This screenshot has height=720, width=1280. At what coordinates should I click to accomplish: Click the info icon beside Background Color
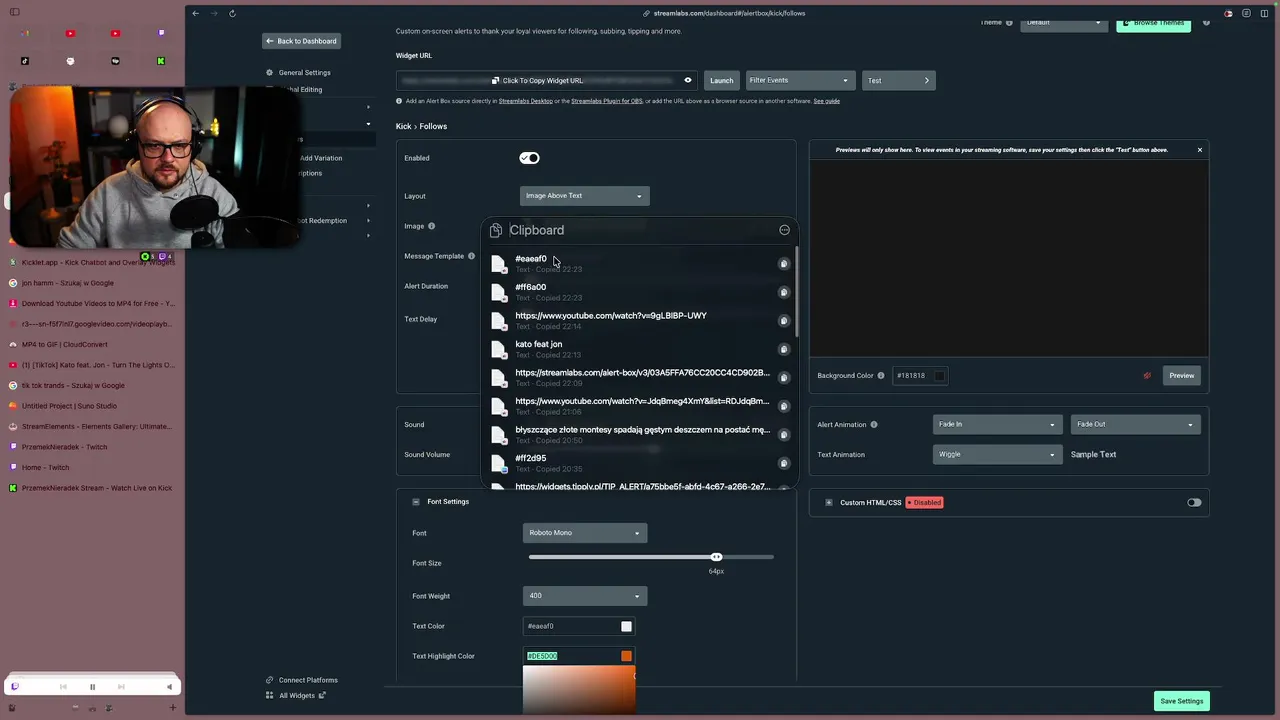tap(880, 376)
